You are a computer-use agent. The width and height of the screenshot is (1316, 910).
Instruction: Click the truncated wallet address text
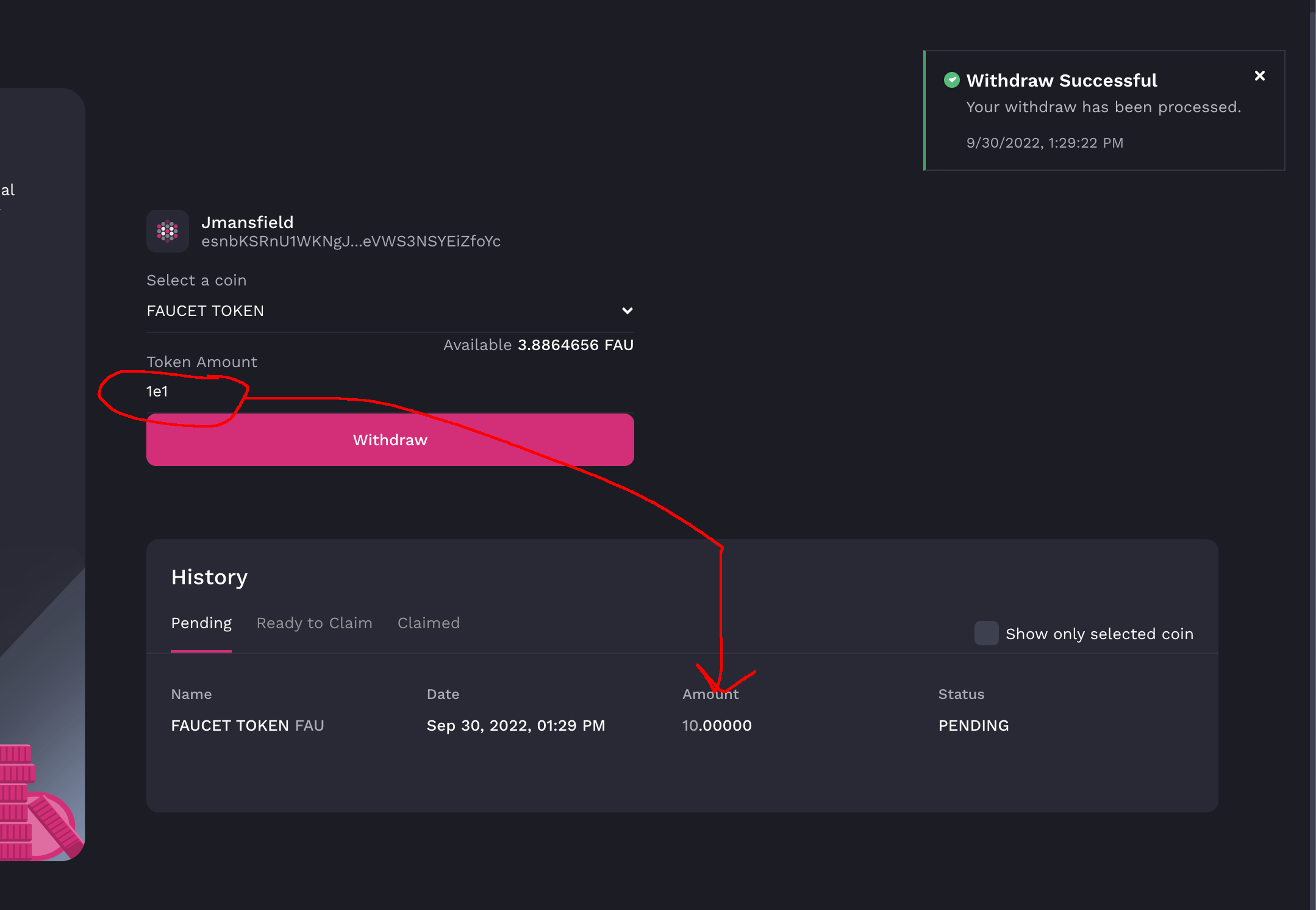click(x=352, y=241)
